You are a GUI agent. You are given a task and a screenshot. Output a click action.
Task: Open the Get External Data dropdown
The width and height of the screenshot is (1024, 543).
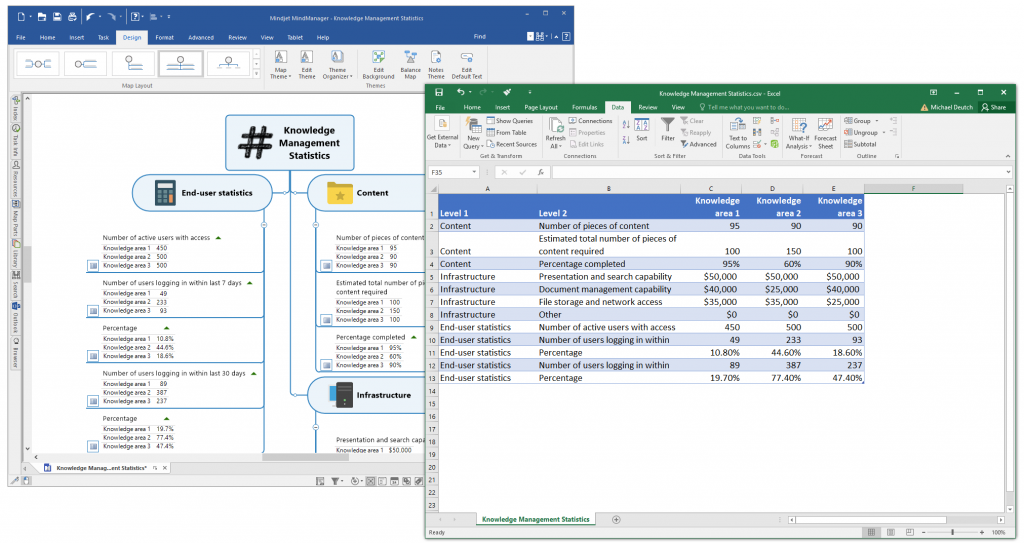point(442,133)
